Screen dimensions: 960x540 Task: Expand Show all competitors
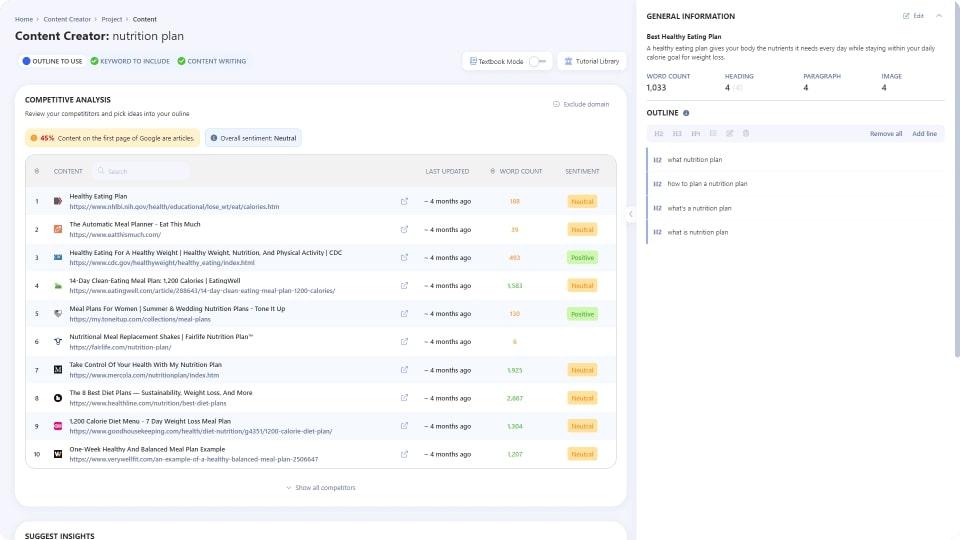pos(320,488)
